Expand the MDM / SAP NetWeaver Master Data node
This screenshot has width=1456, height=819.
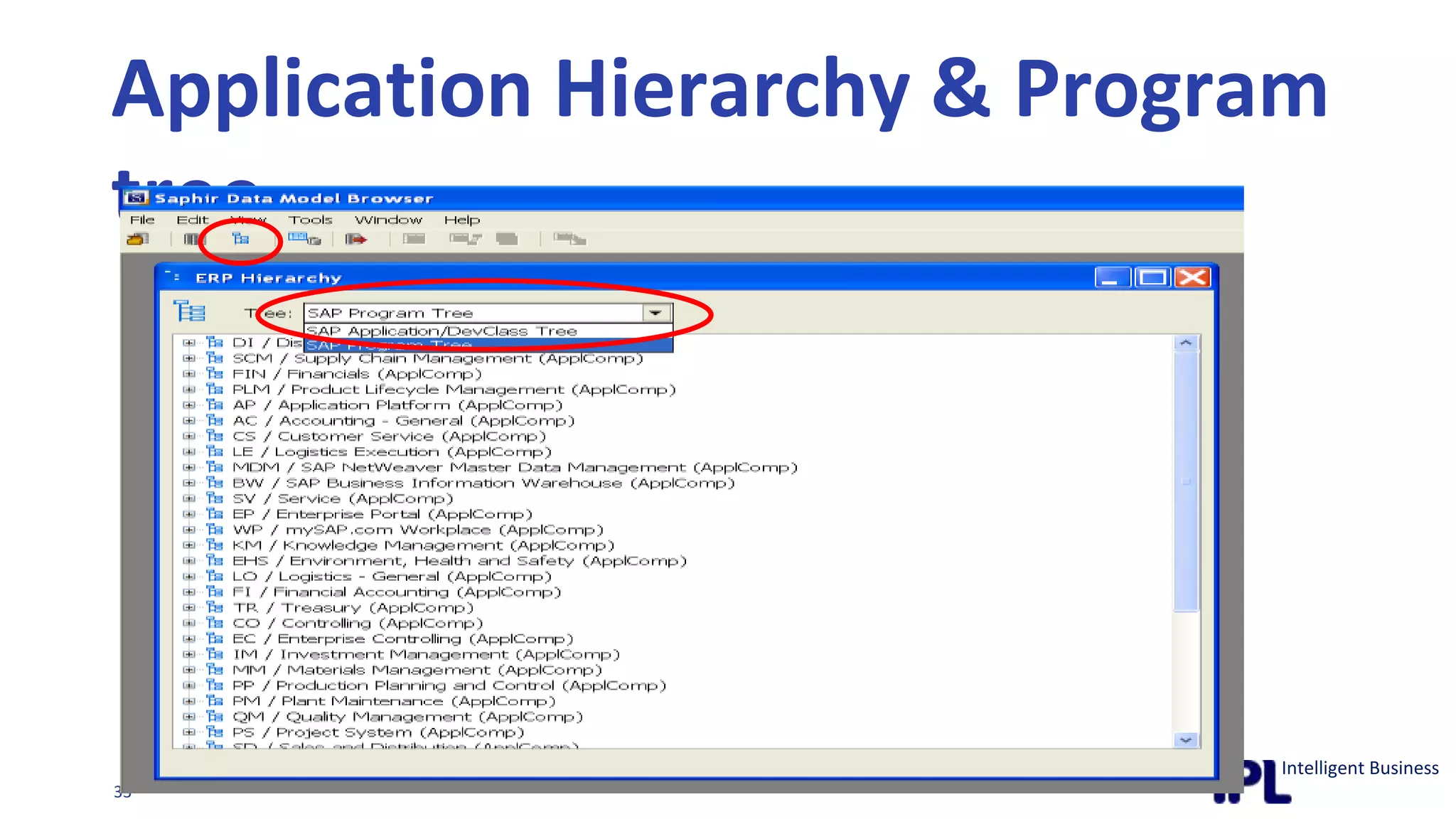tap(188, 468)
